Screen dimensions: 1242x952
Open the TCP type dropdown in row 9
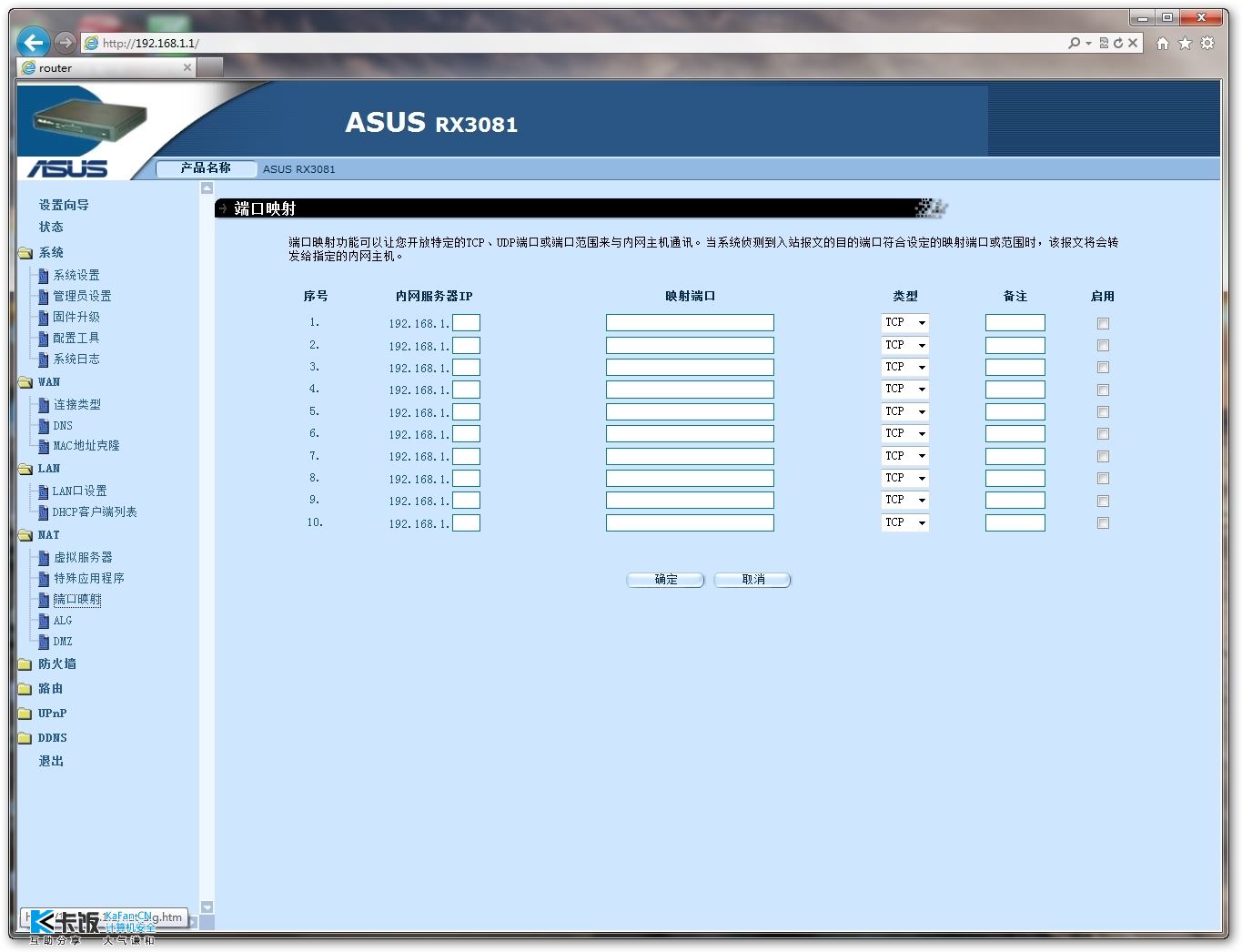(x=905, y=501)
